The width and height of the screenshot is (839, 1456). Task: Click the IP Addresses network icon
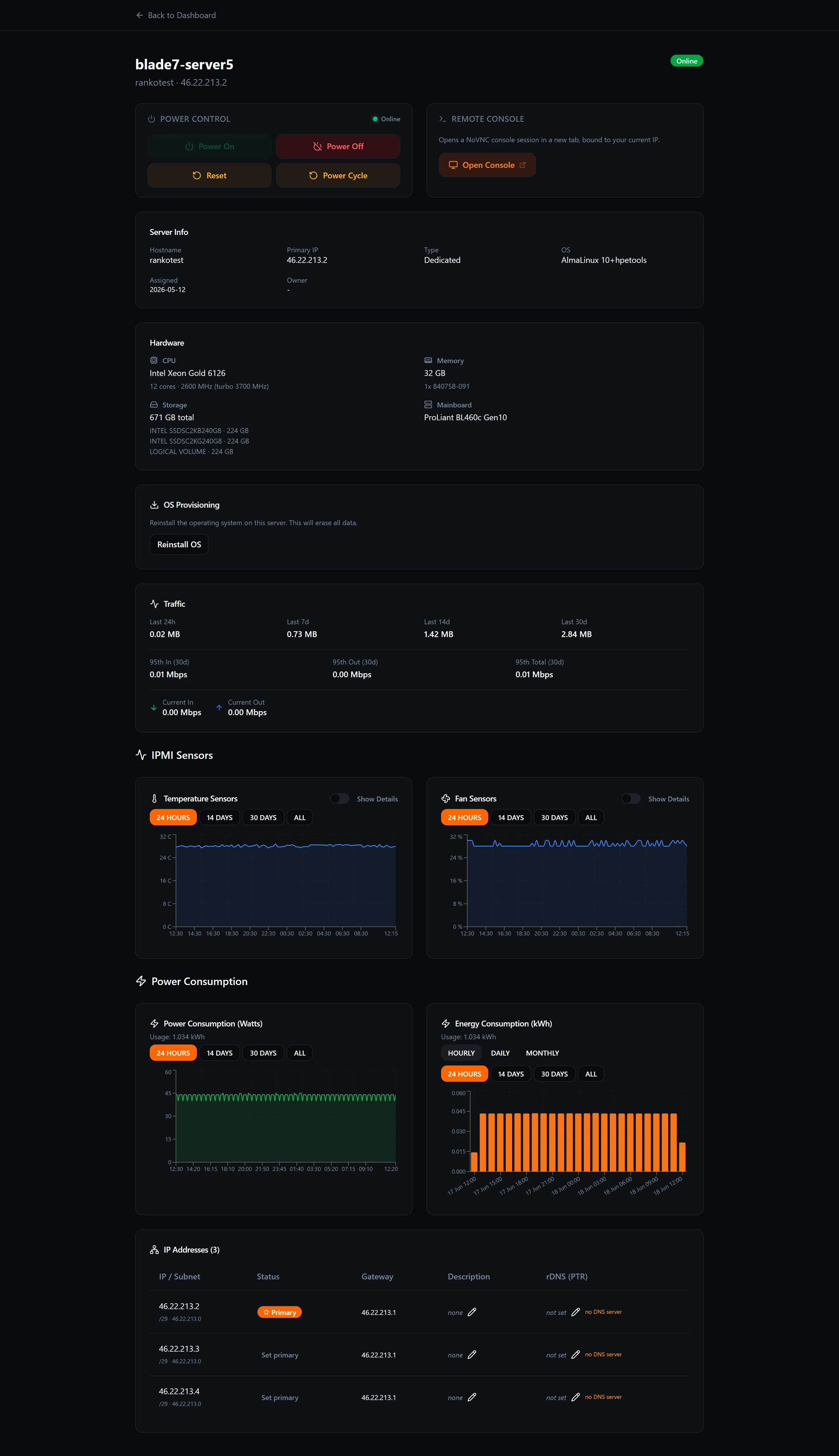tap(154, 1250)
